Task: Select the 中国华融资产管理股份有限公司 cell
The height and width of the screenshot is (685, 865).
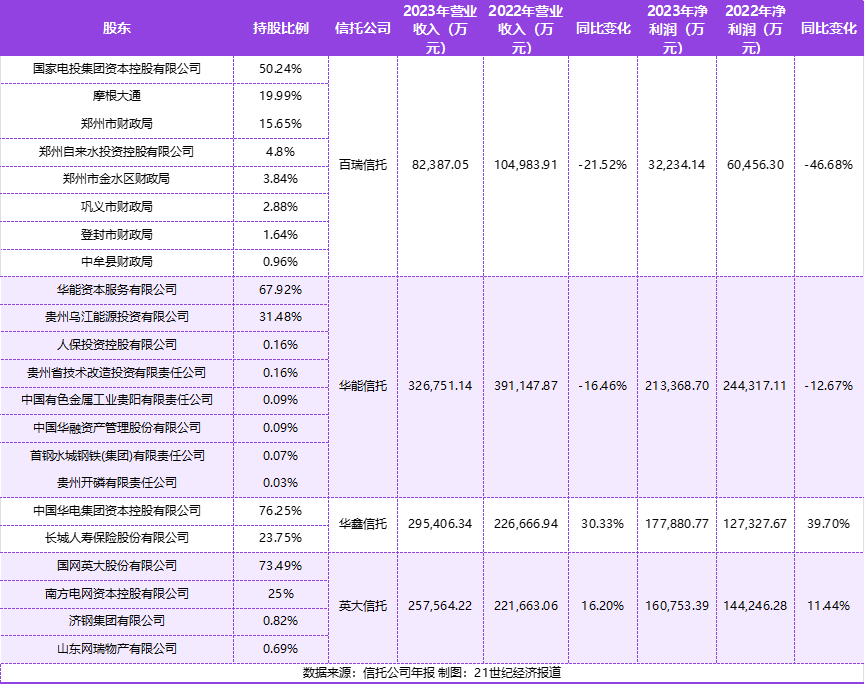Action: 116,427
